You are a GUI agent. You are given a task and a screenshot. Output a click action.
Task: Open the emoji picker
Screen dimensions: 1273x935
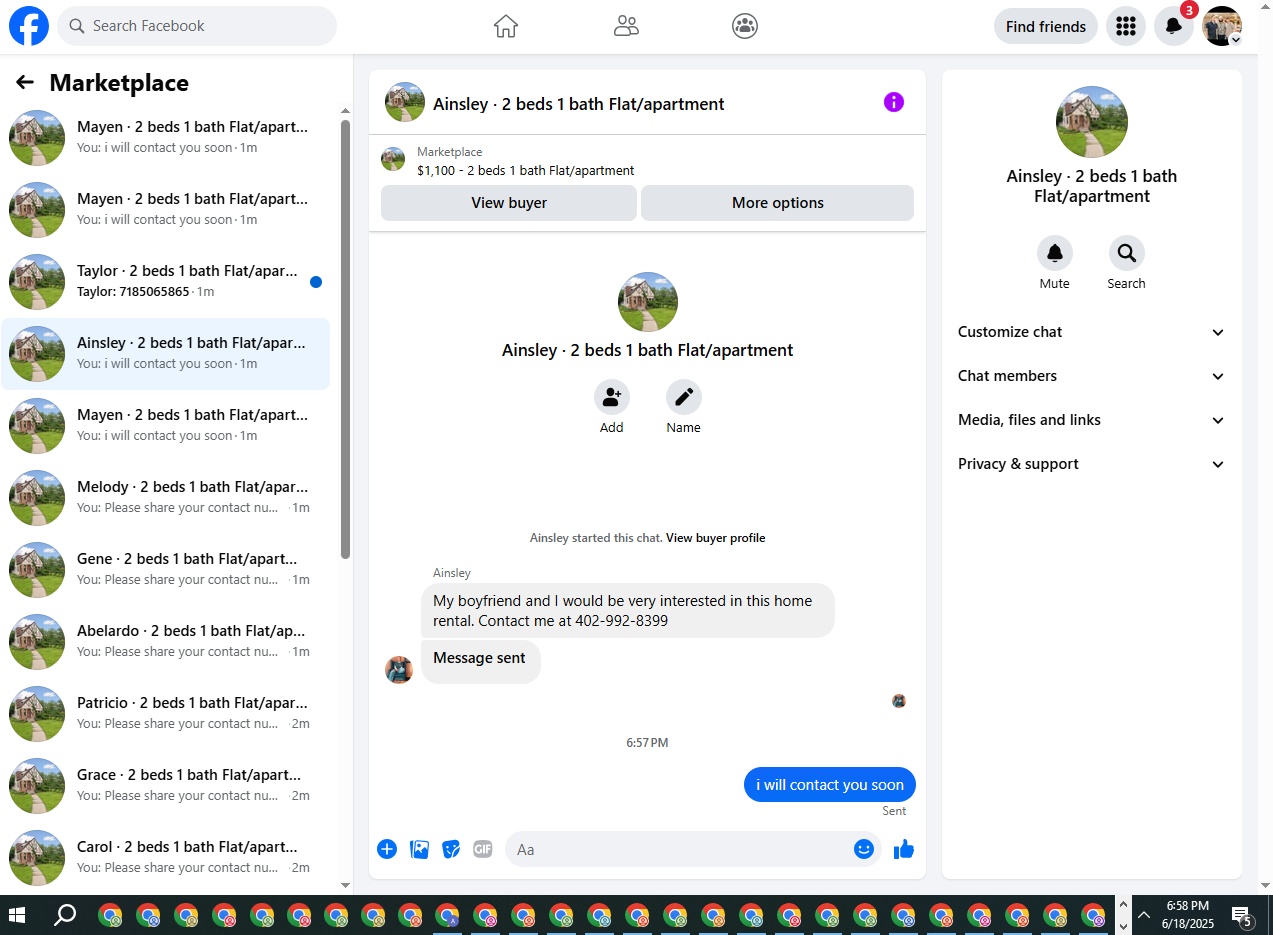click(x=864, y=849)
